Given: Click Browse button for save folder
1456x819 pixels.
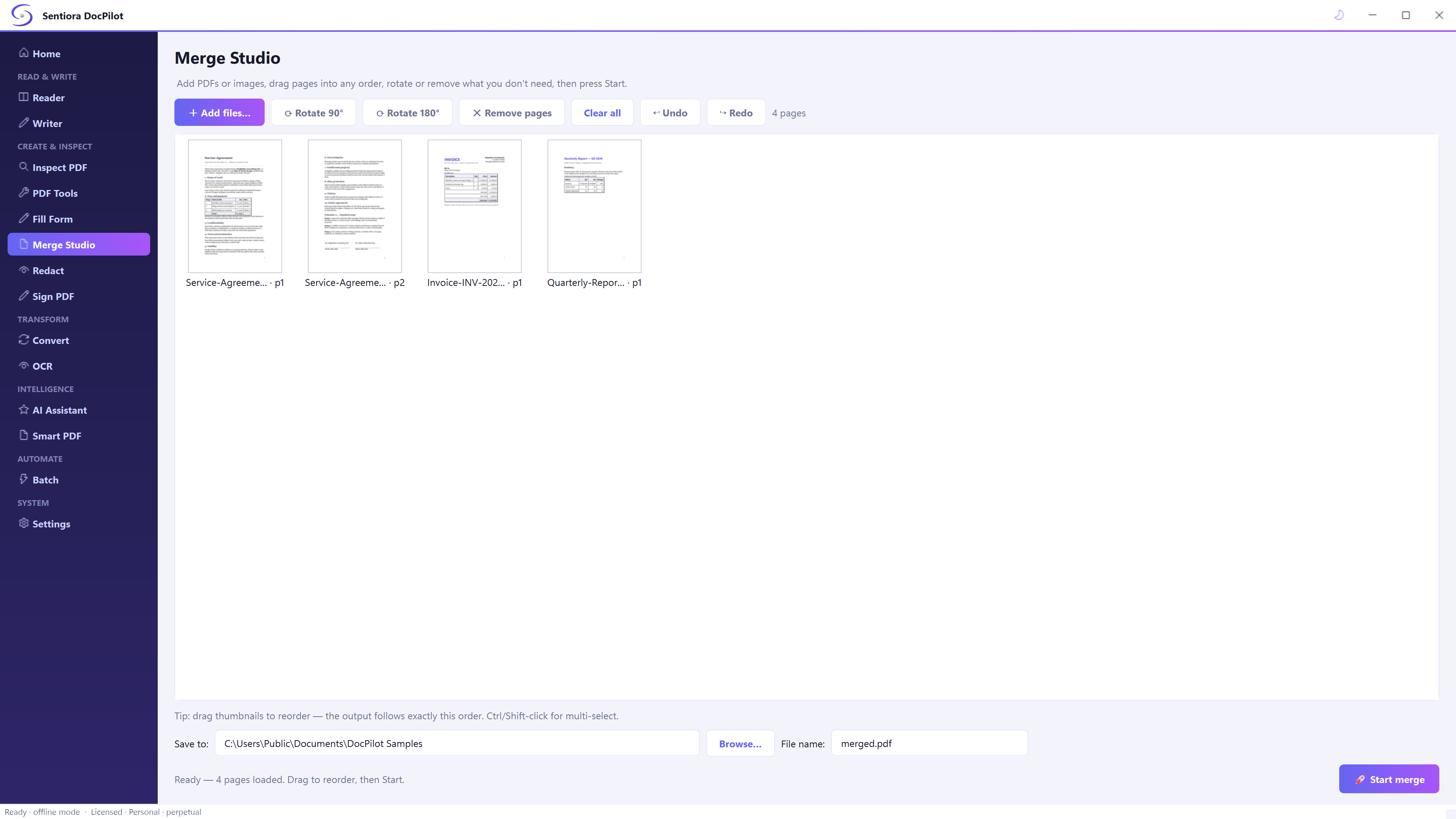Looking at the screenshot, I should [741, 743].
